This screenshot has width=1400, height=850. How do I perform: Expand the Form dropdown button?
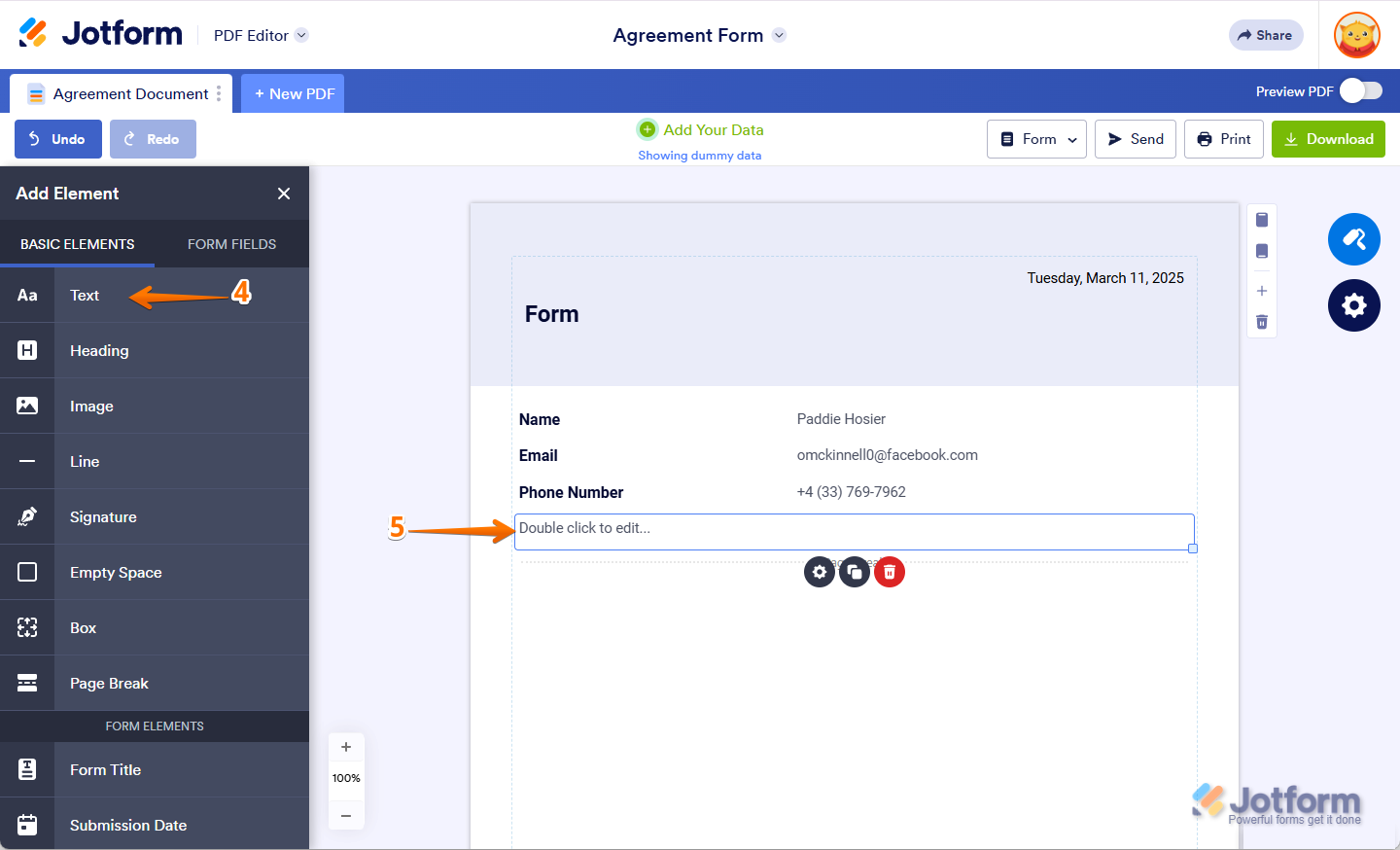[x=1036, y=139]
